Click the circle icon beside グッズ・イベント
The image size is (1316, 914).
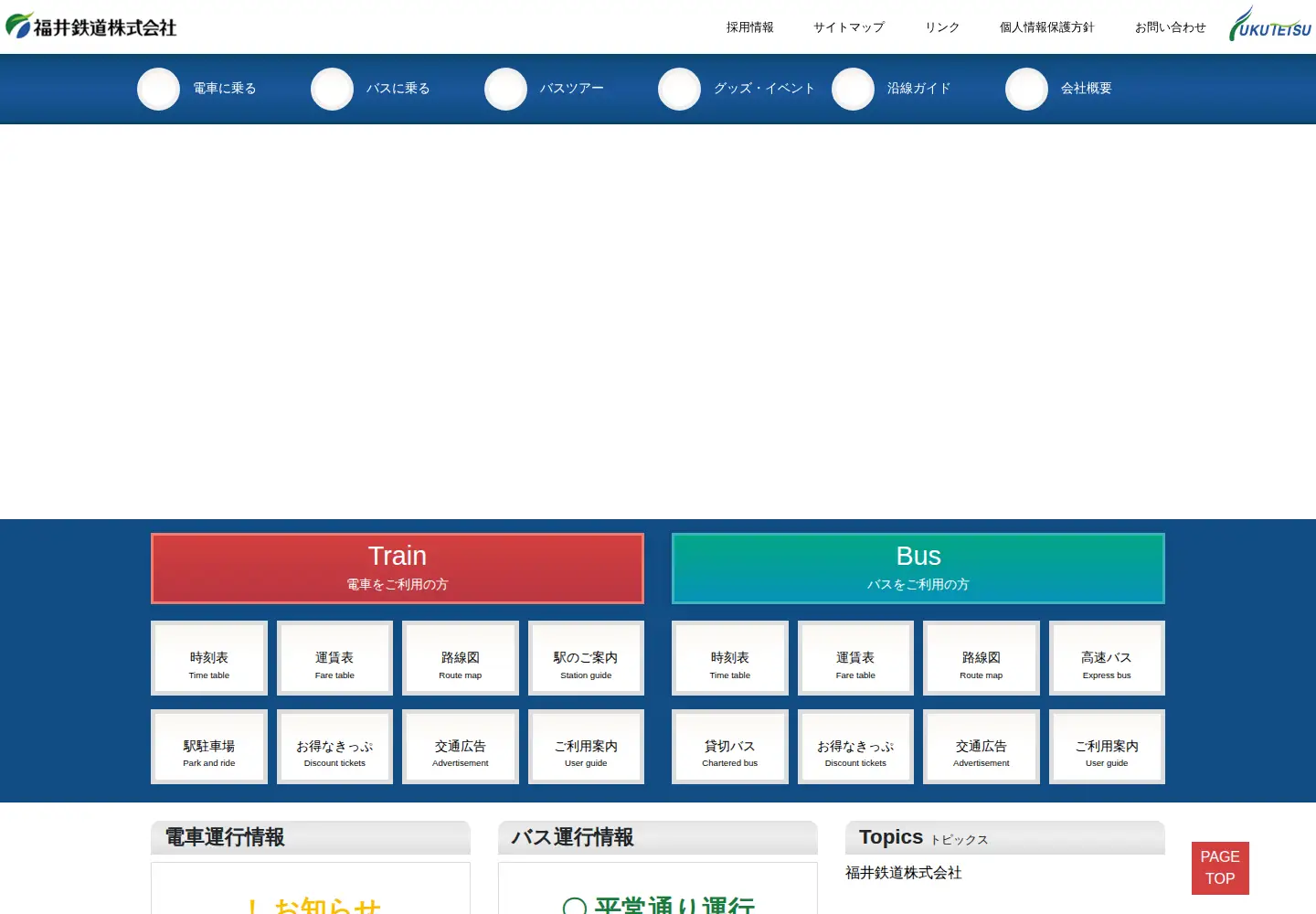click(x=679, y=89)
